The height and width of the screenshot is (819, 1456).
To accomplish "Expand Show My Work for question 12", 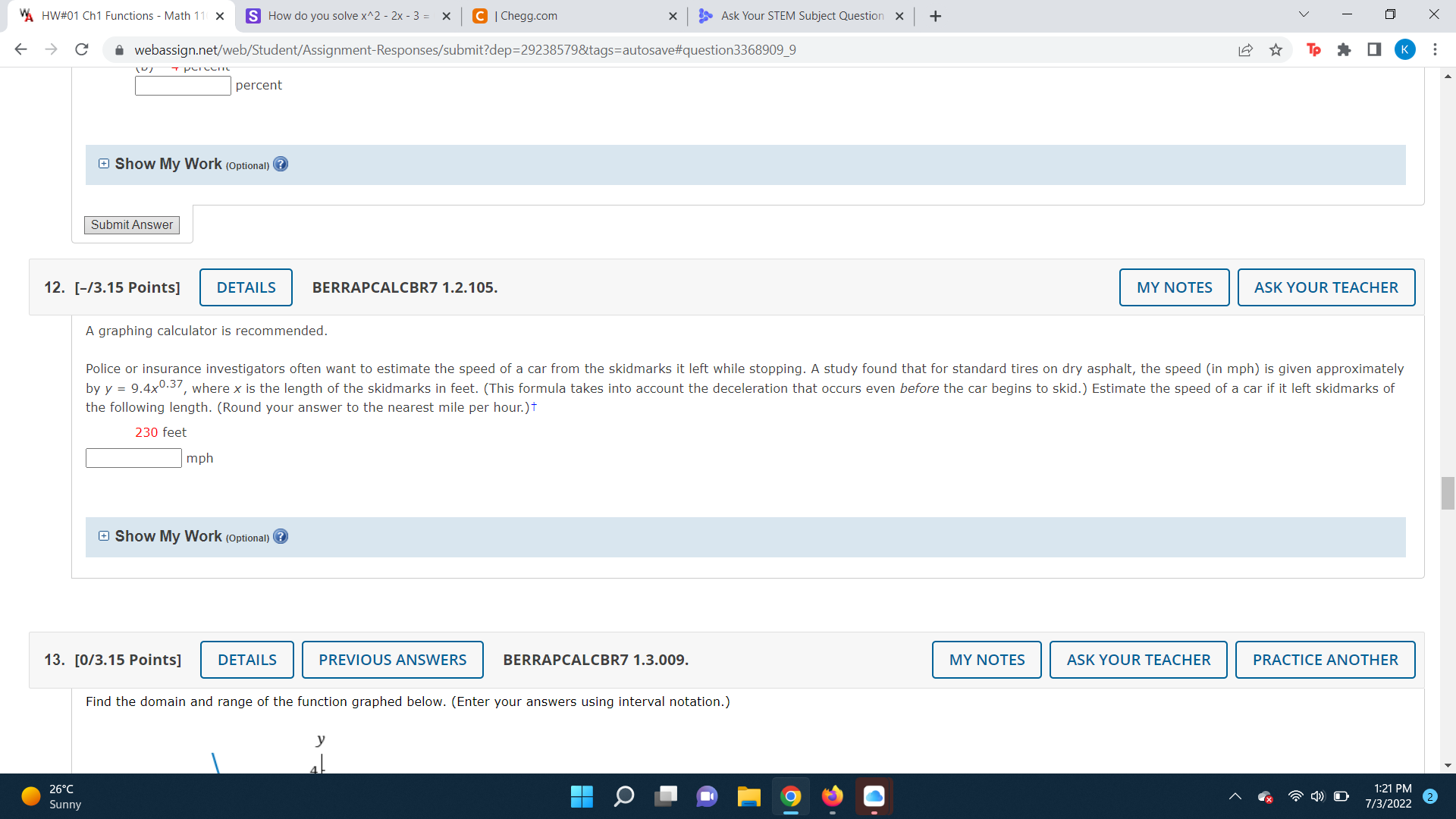I will coord(104,536).
